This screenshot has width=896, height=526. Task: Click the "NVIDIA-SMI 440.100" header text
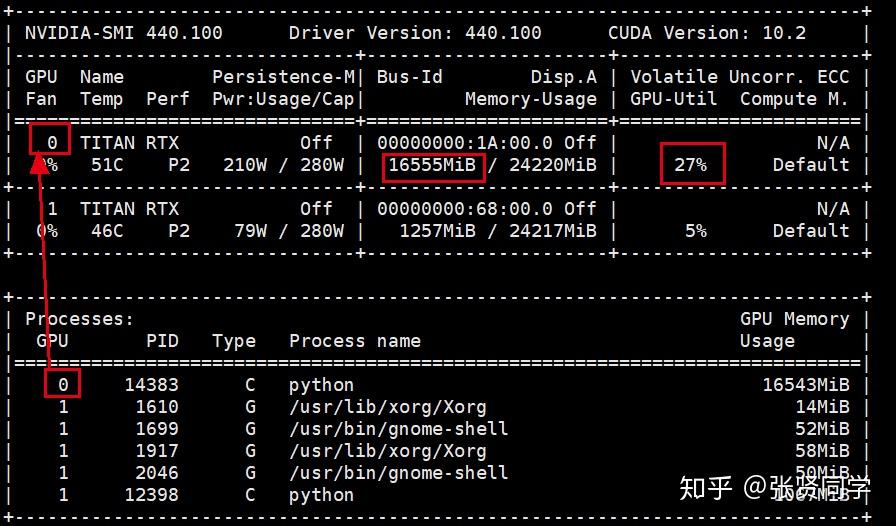point(123,33)
